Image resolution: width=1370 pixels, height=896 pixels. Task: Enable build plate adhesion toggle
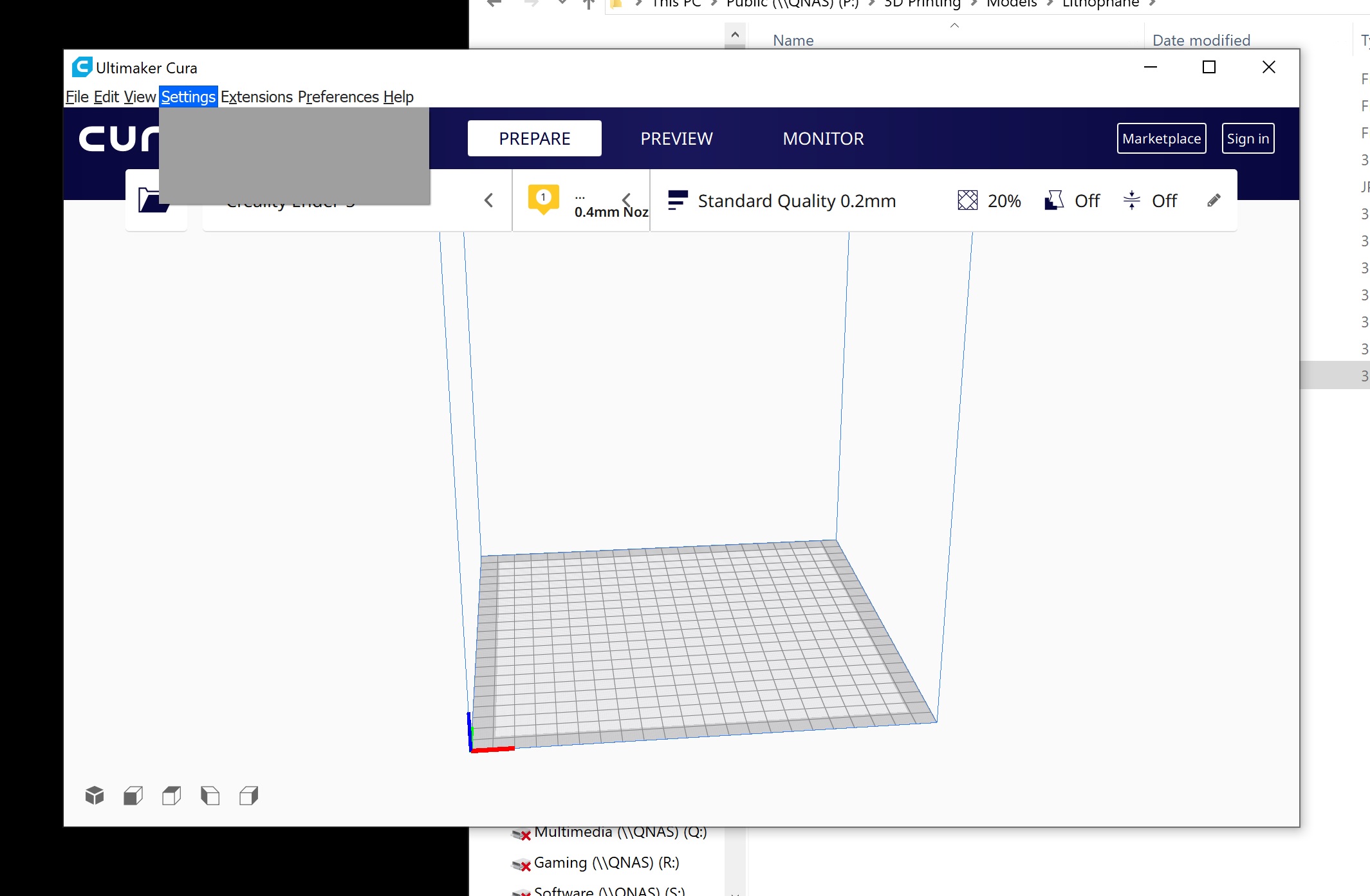[x=1131, y=200]
